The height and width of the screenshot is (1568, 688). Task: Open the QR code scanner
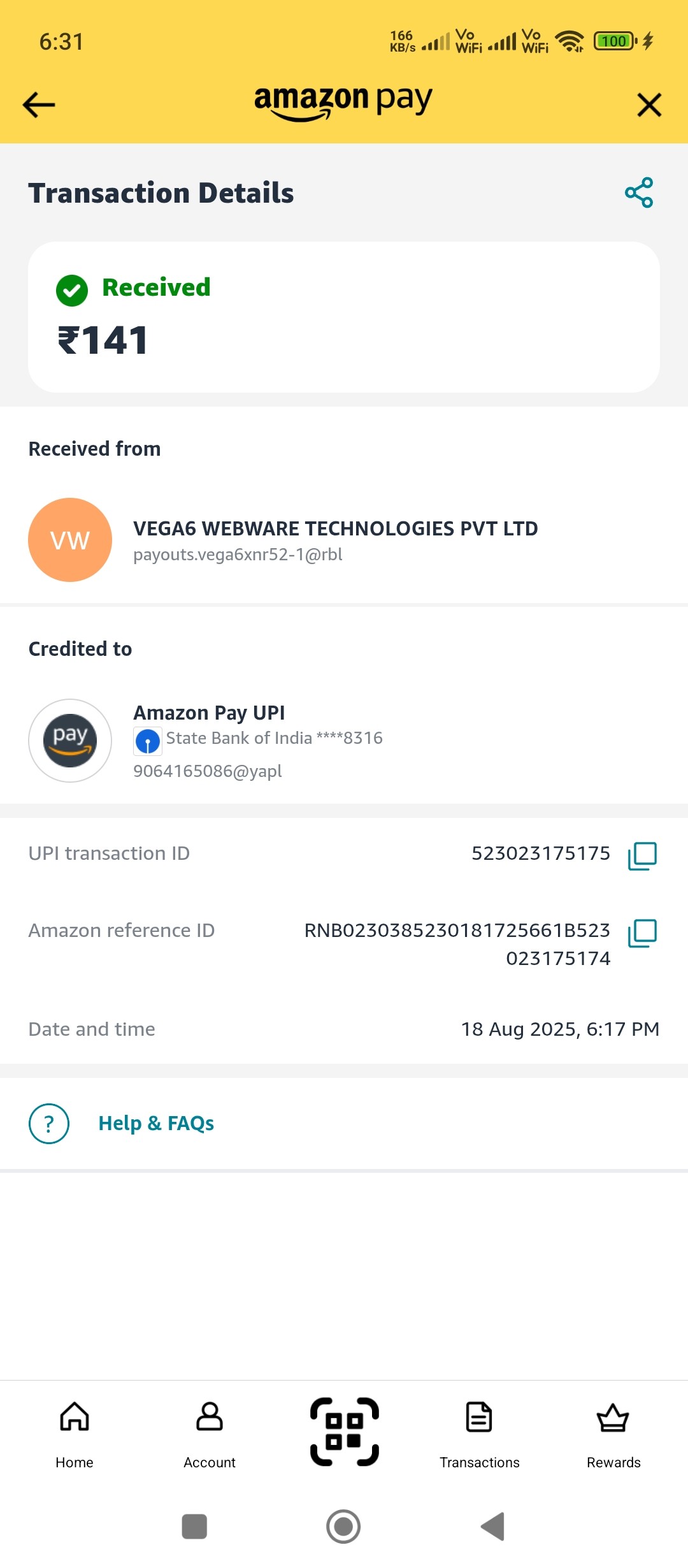point(345,1432)
